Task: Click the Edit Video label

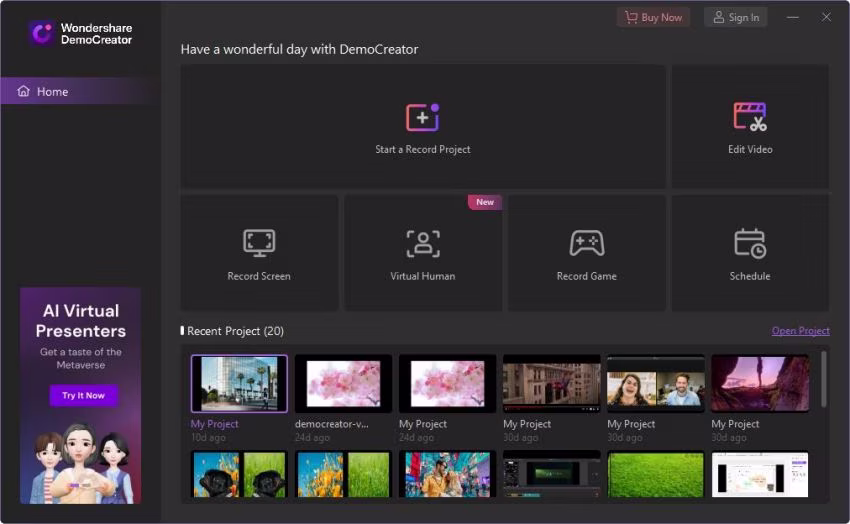Action: point(750,149)
